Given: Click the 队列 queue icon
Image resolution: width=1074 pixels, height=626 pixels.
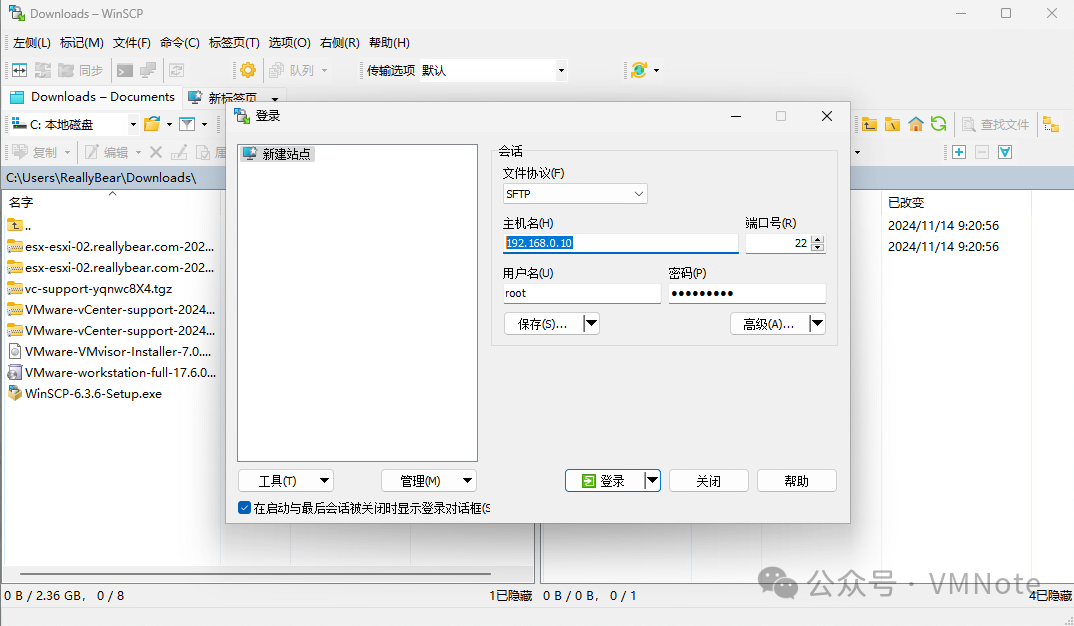Looking at the screenshot, I should [292, 70].
